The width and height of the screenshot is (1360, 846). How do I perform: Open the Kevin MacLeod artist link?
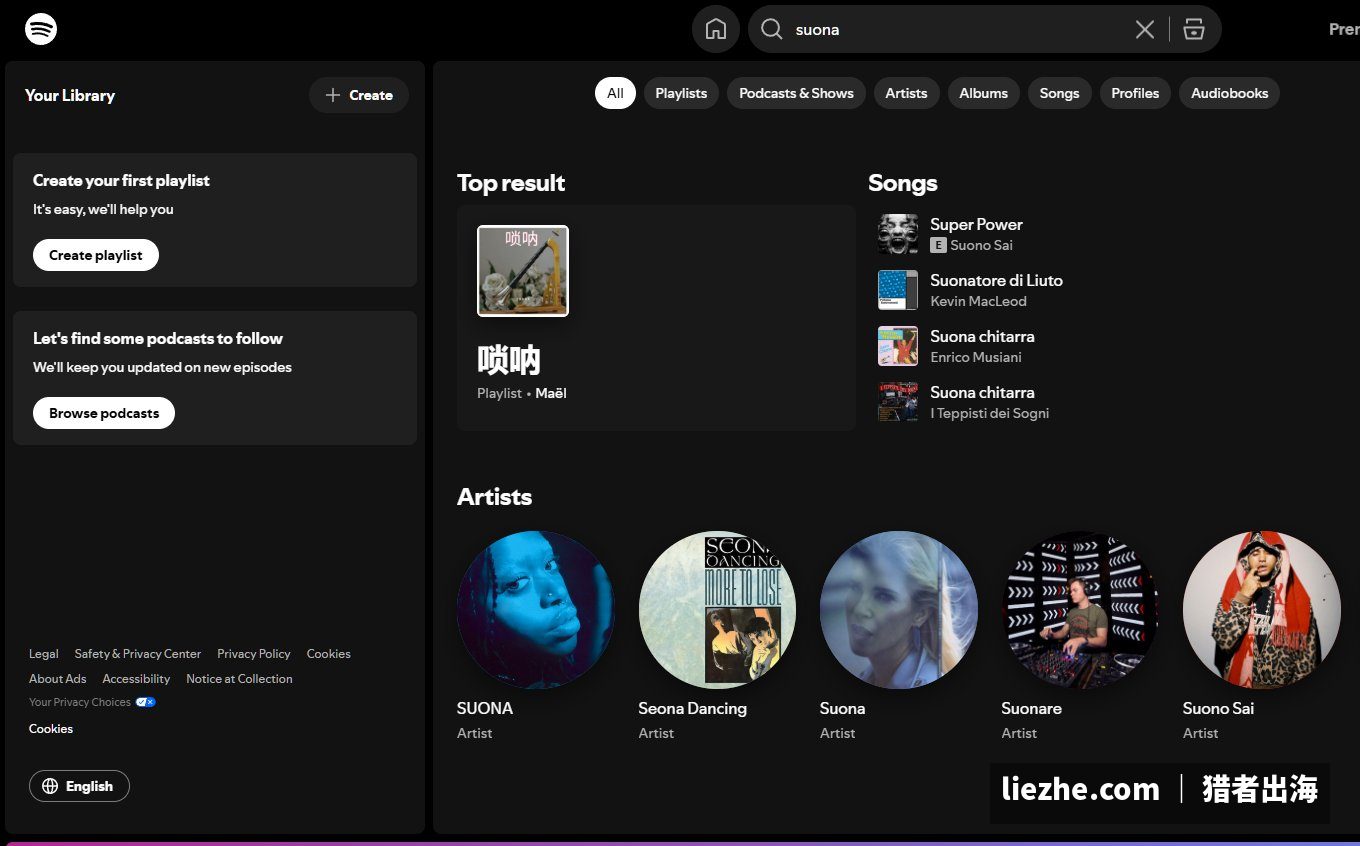(x=978, y=301)
